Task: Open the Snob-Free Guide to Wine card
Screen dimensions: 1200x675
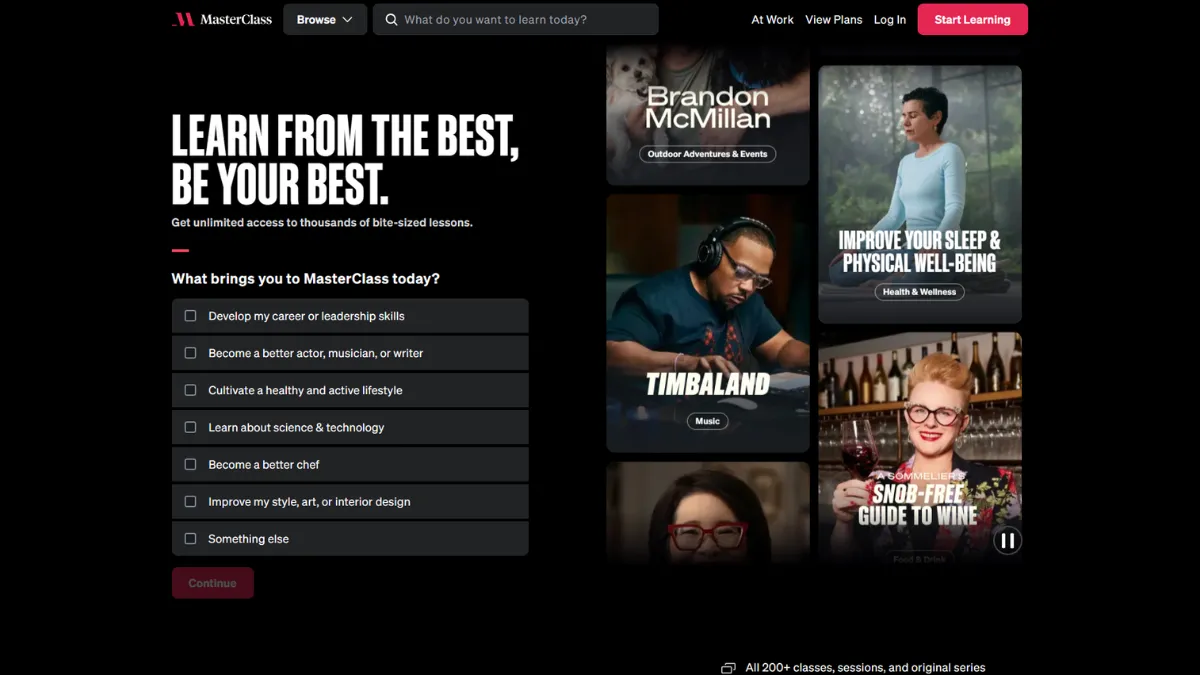Action: pos(920,448)
